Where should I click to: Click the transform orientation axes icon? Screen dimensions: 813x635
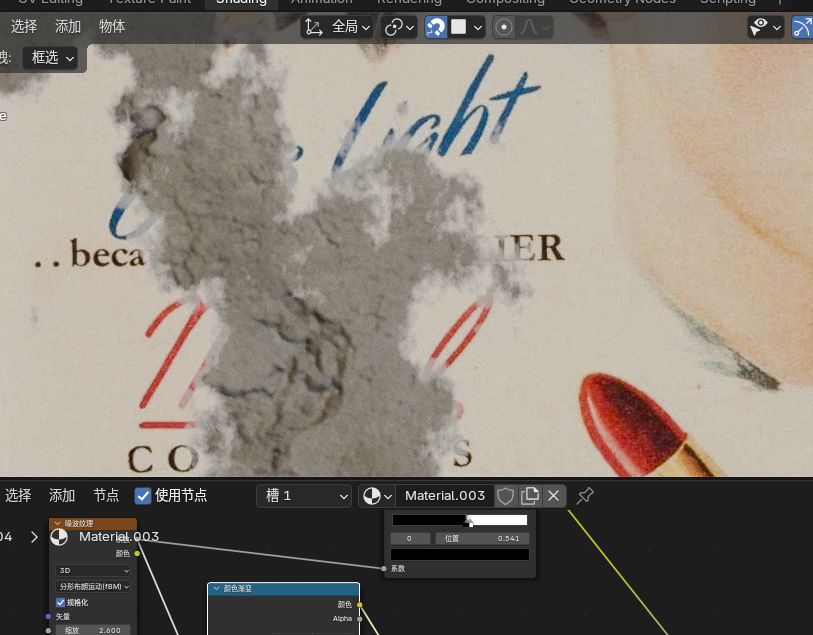(x=313, y=27)
